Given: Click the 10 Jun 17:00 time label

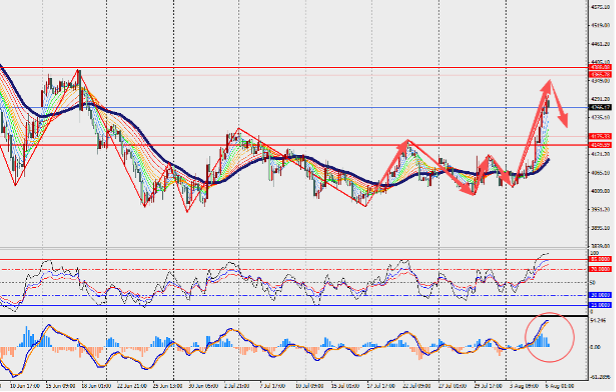Looking at the screenshot, I should point(25,386).
